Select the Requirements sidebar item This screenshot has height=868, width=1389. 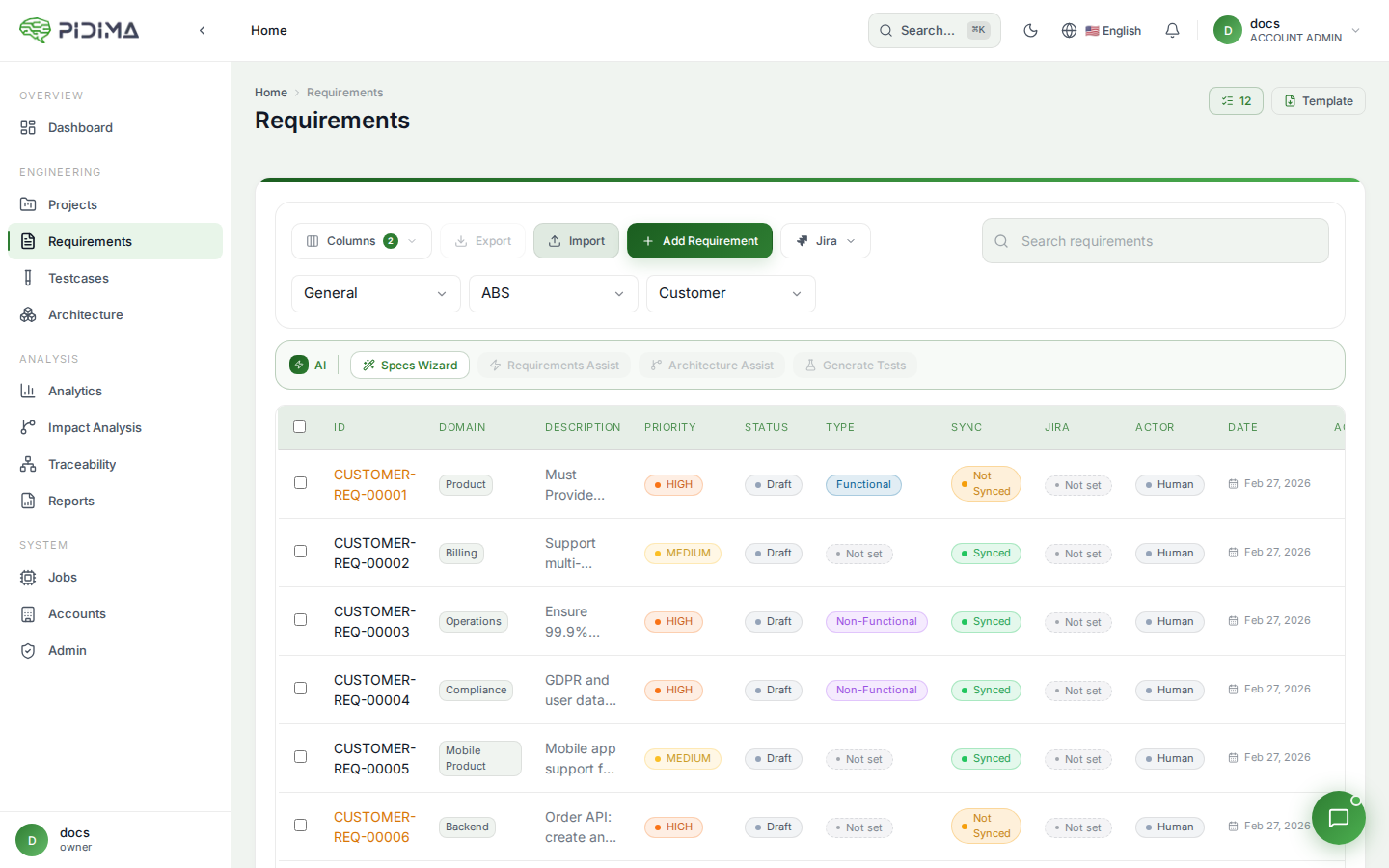coord(116,241)
